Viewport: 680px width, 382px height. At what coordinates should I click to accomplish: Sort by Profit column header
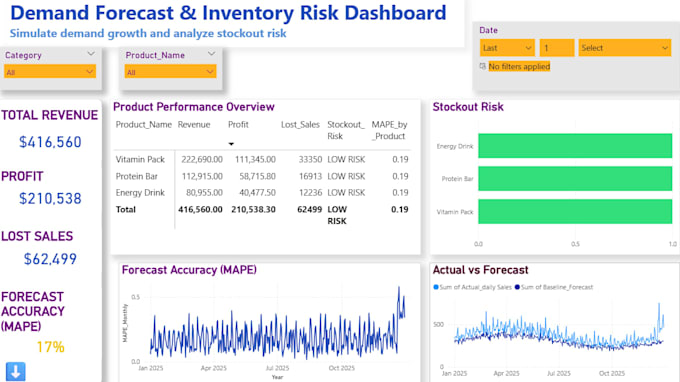pyautogui.click(x=238, y=125)
